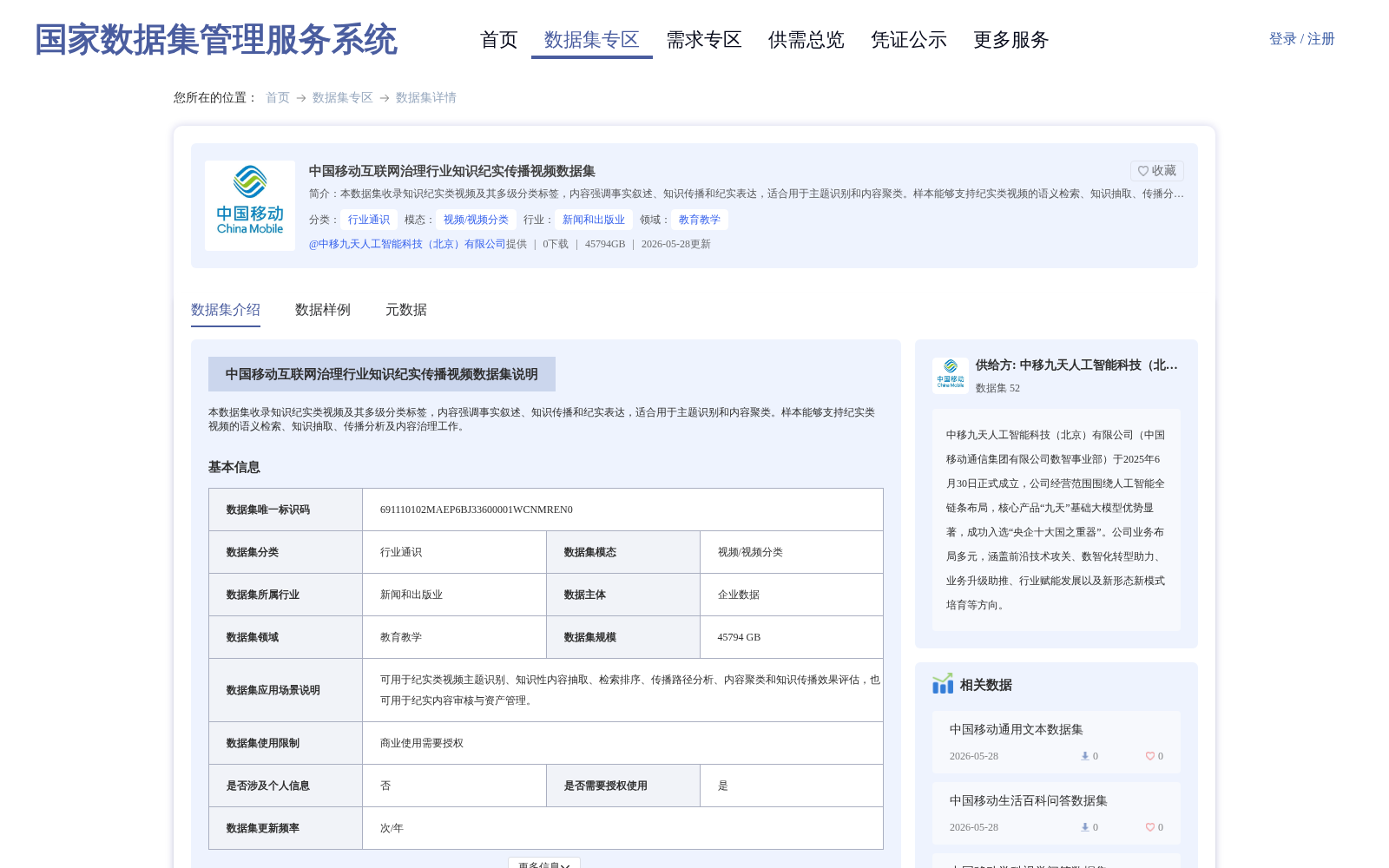Click 数据集详情 in the breadcrumb
1389x868 pixels.
click(426, 98)
